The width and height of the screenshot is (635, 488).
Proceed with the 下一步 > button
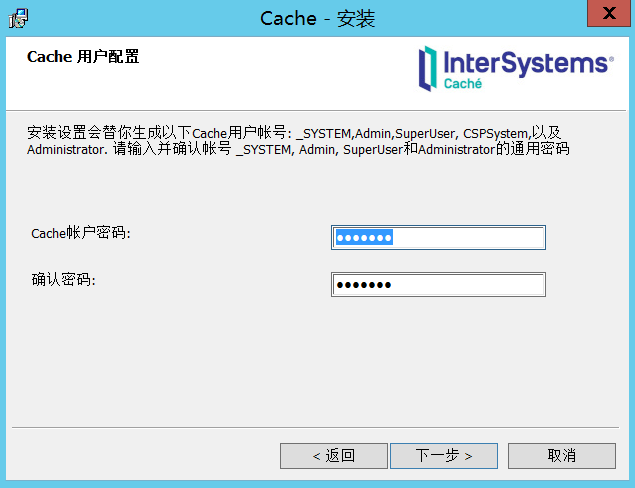pos(444,456)
